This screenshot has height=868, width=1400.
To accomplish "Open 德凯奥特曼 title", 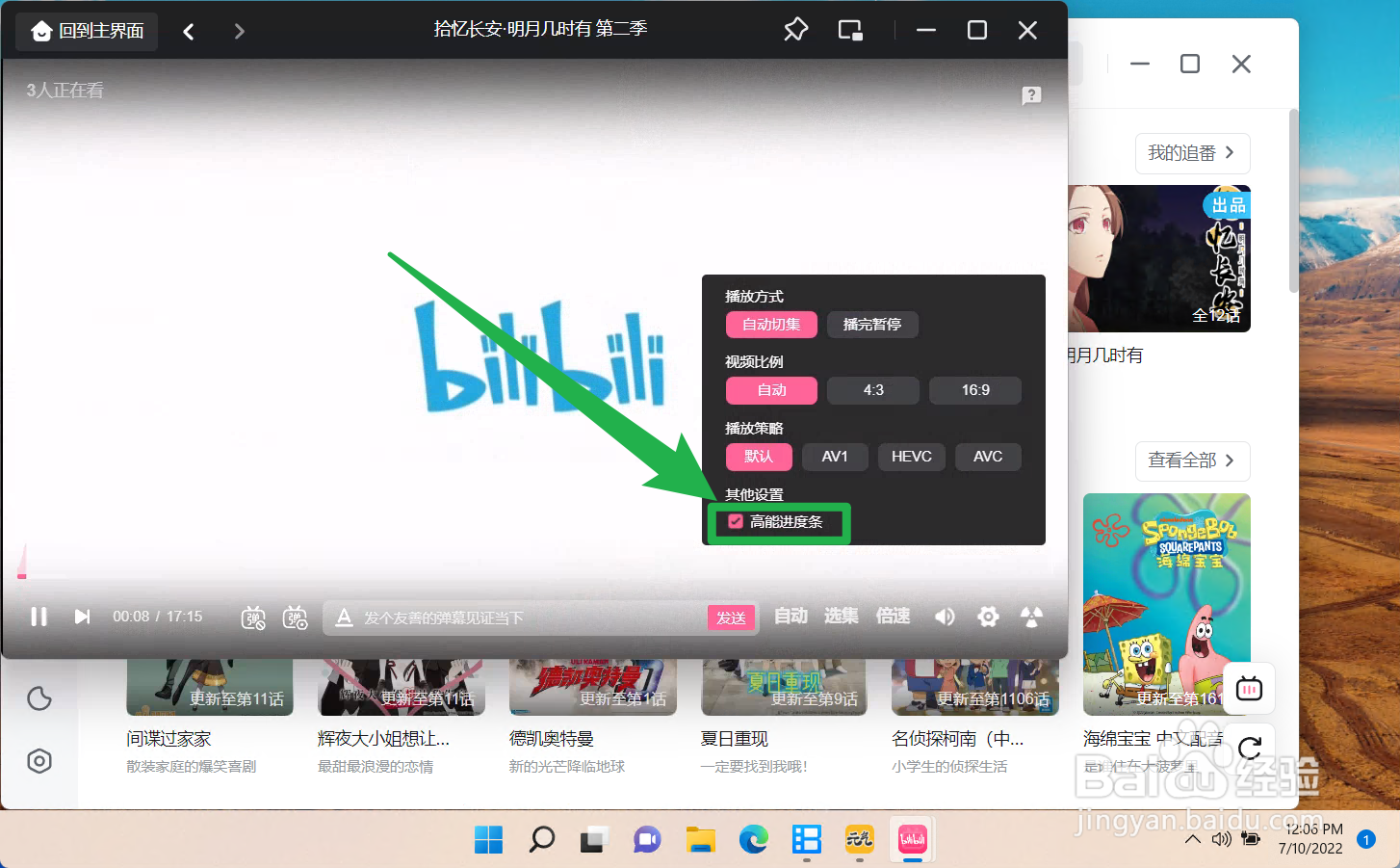I will pyautogui.click(x=552, y=739).
